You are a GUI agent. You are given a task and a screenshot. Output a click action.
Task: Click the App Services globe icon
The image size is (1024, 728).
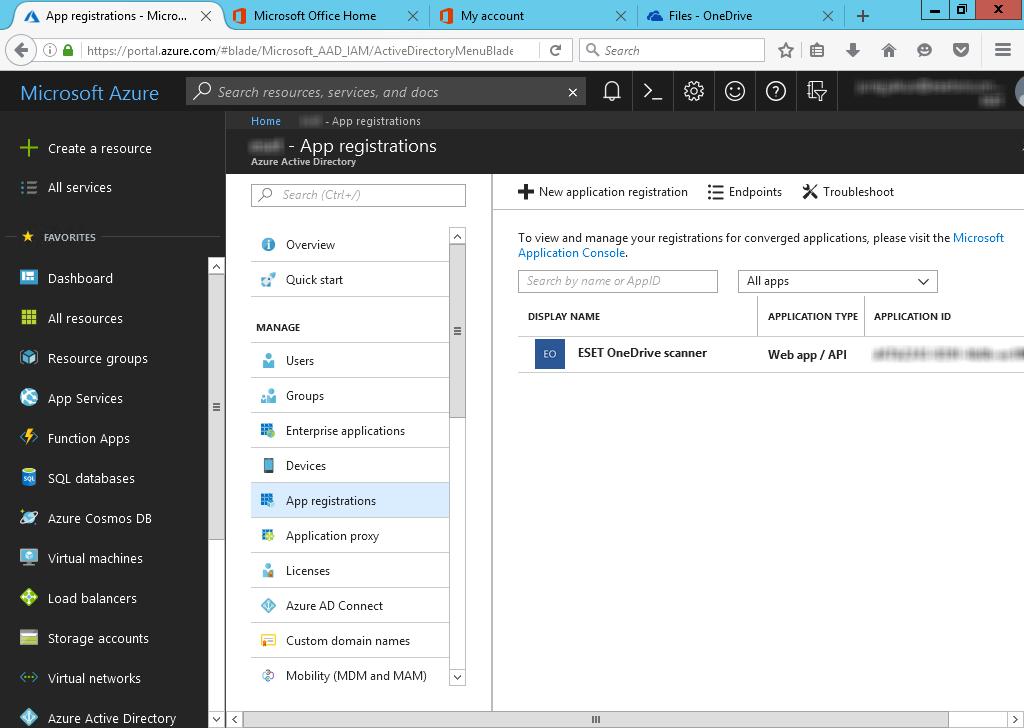pos(29,397)
